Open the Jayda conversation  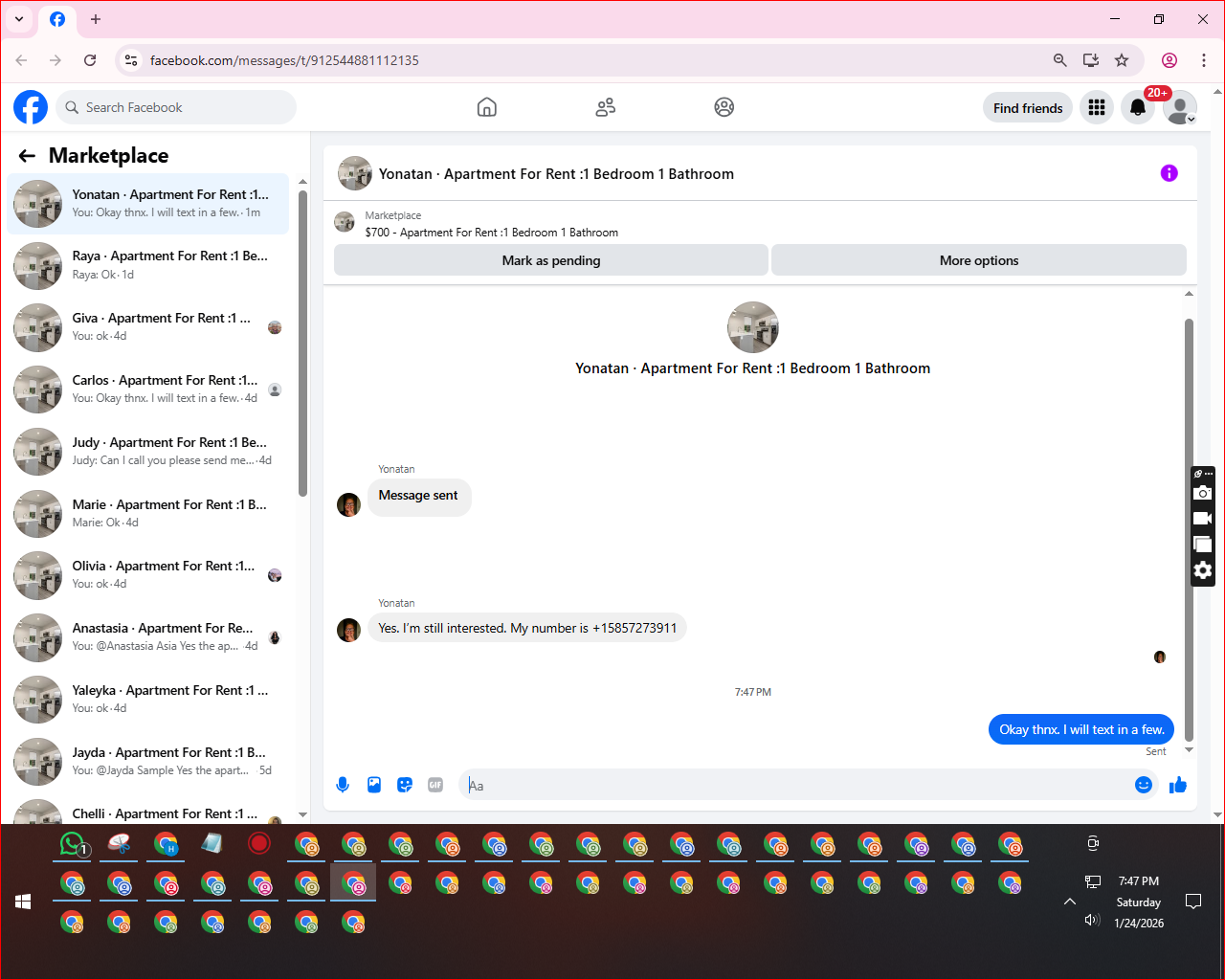pyautogui.click(x=148, y=762)
